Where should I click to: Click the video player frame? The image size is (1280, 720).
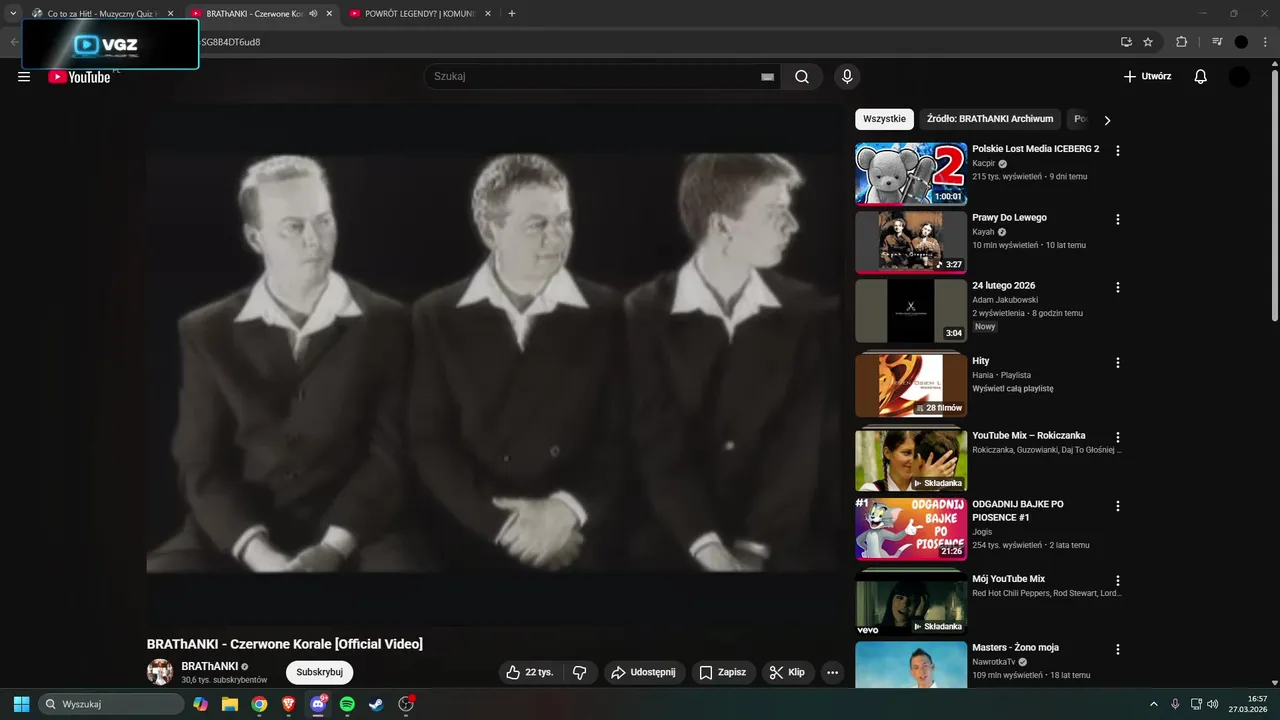point(493,365)
